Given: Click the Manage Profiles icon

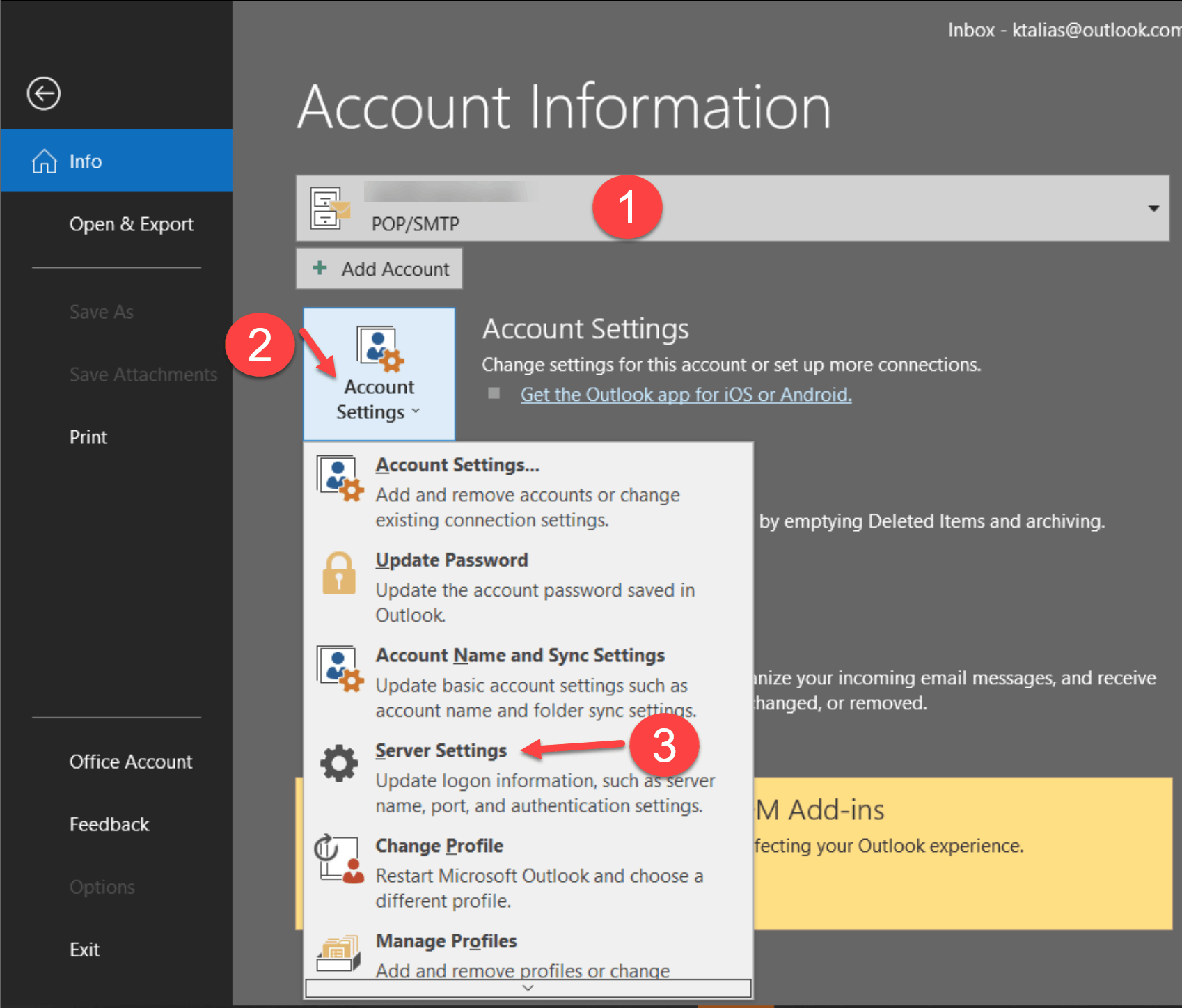Looking at the screenshot, I should pyautogui.click(x=339, y=954).
